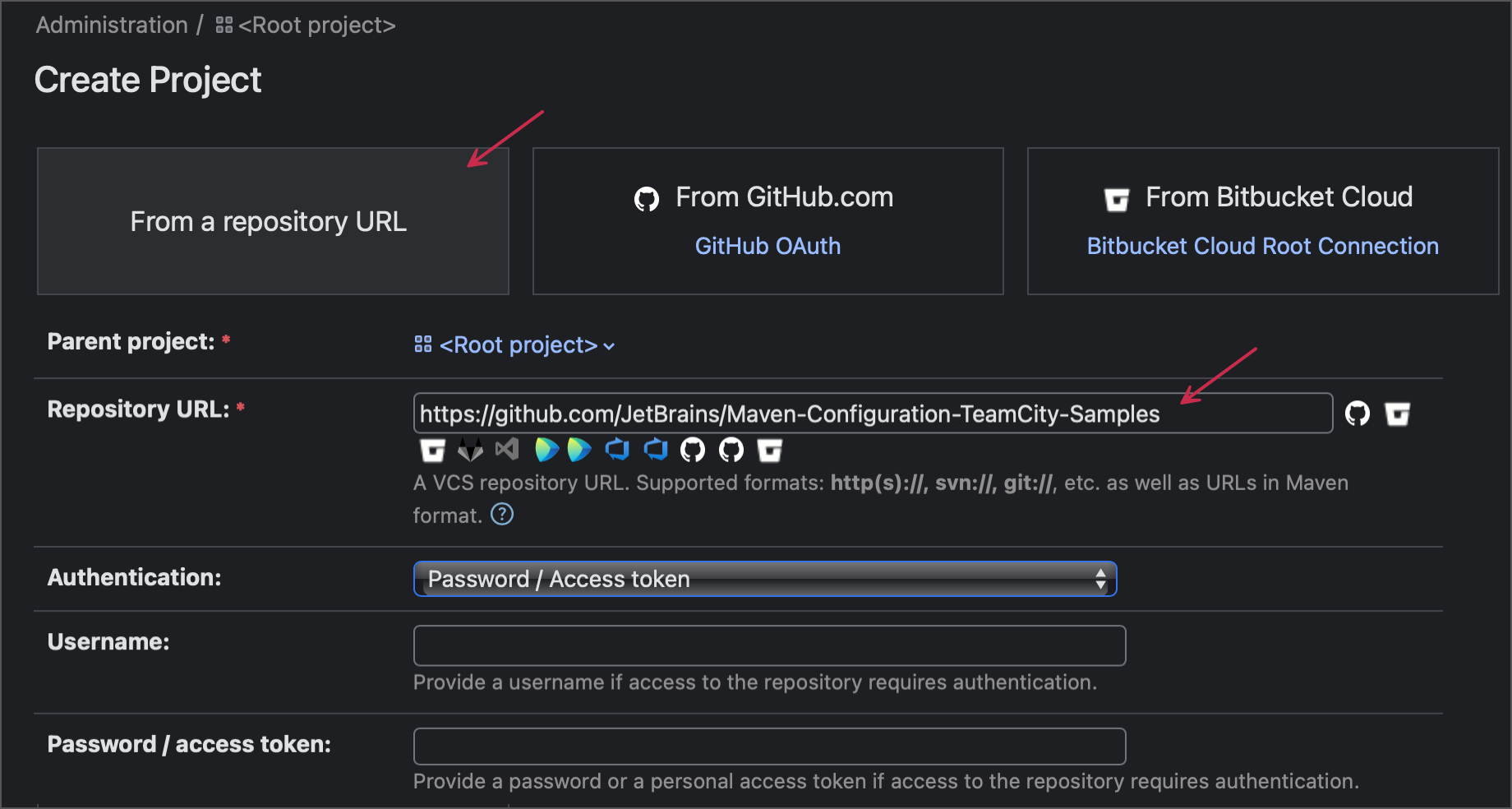Choose the "From Bitbucket Cloud" option
The width and height of the screenshot is (1512, 809).
pyautogui.click(x=1278, y=197)
